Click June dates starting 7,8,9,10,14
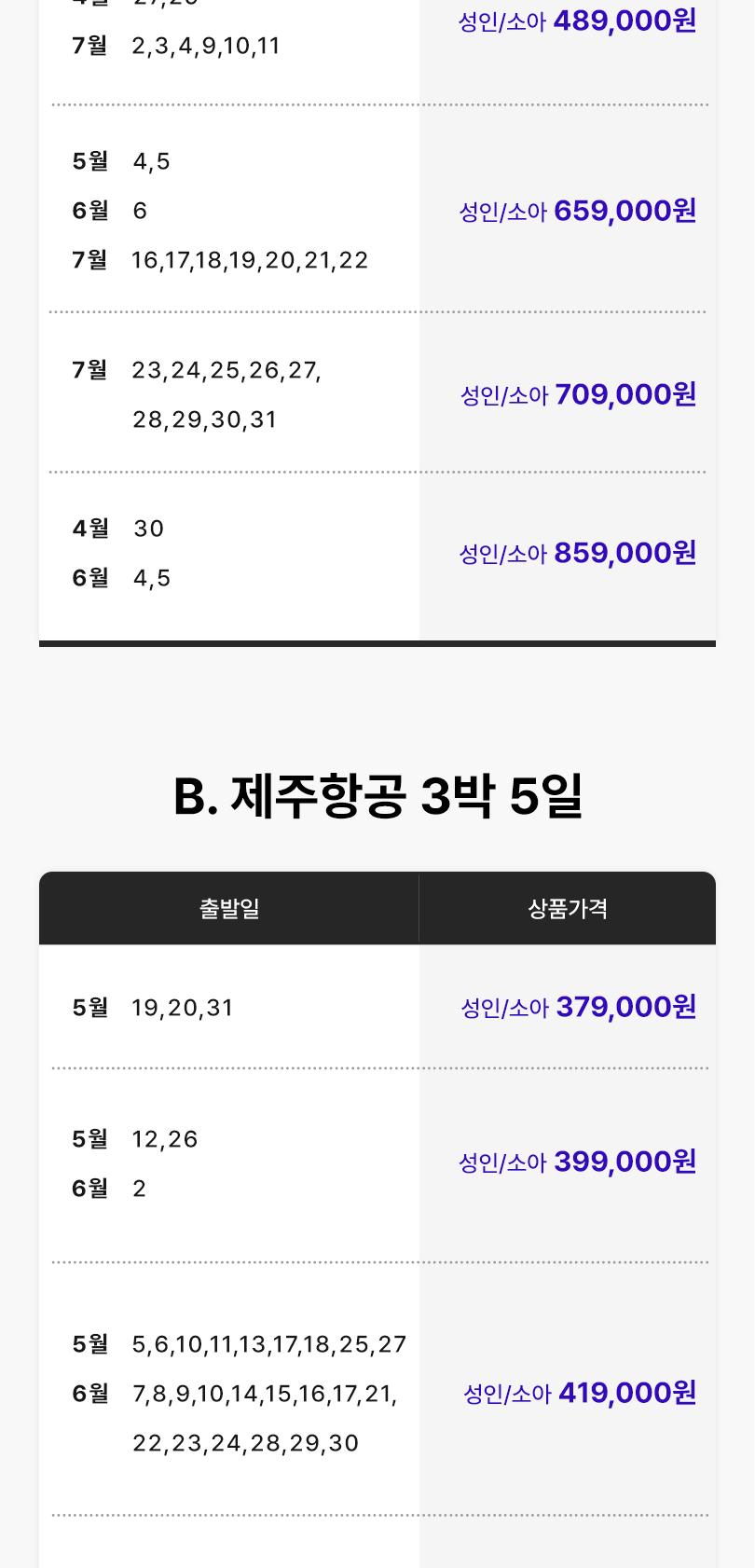Screen dimensions: 755x1568 click(265, 1394)
